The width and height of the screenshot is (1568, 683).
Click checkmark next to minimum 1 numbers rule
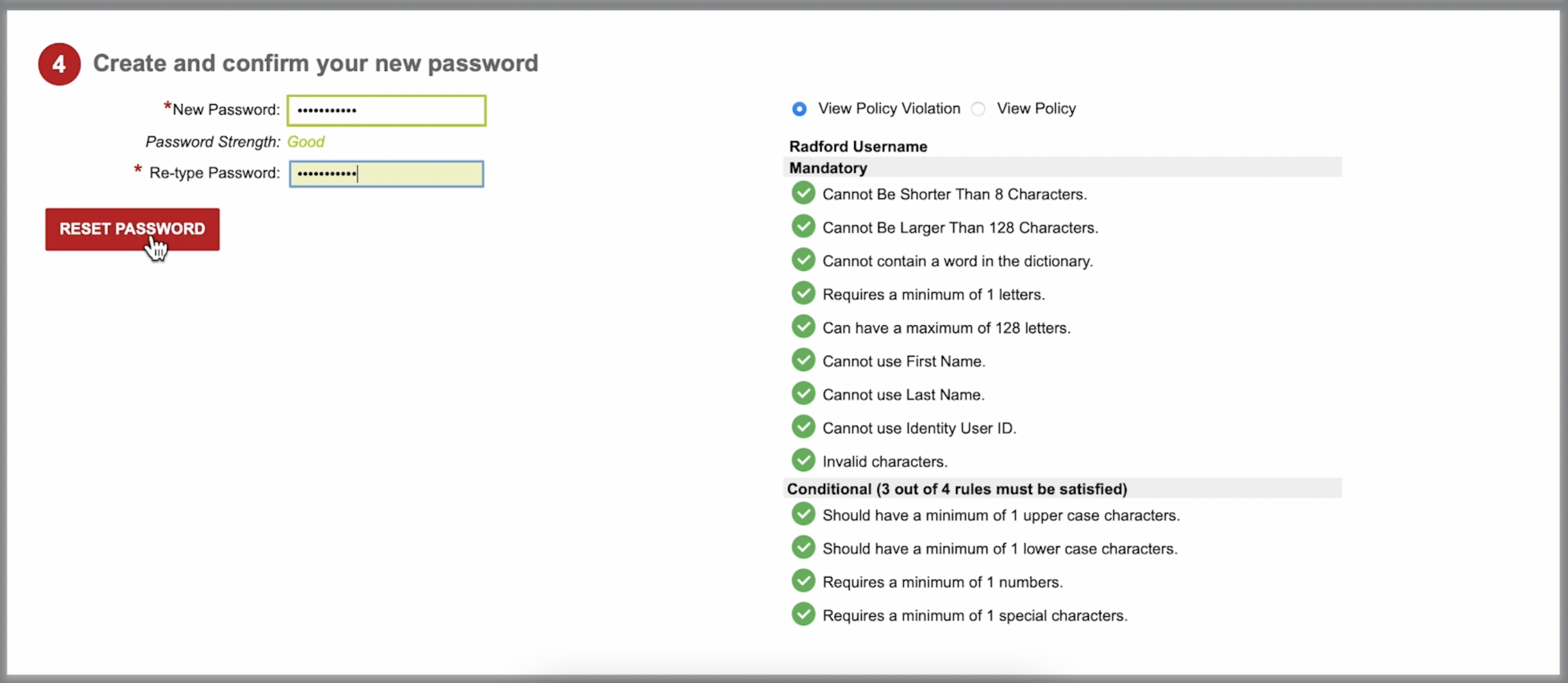804,581
